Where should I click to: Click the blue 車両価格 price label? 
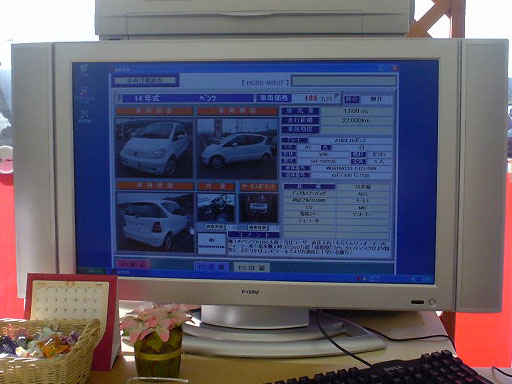point(273,98)
